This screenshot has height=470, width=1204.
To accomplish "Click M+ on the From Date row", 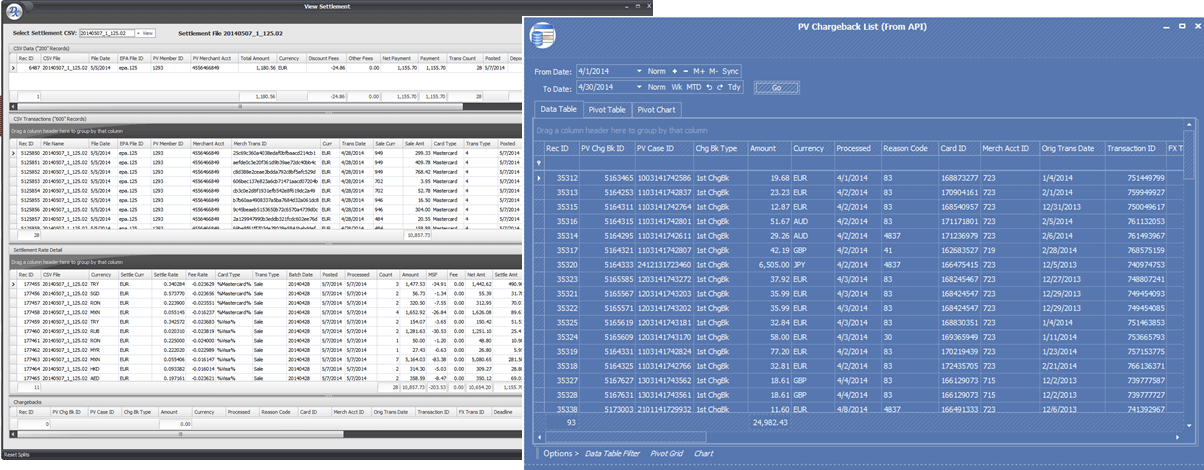I will click(x=699, y=72).
